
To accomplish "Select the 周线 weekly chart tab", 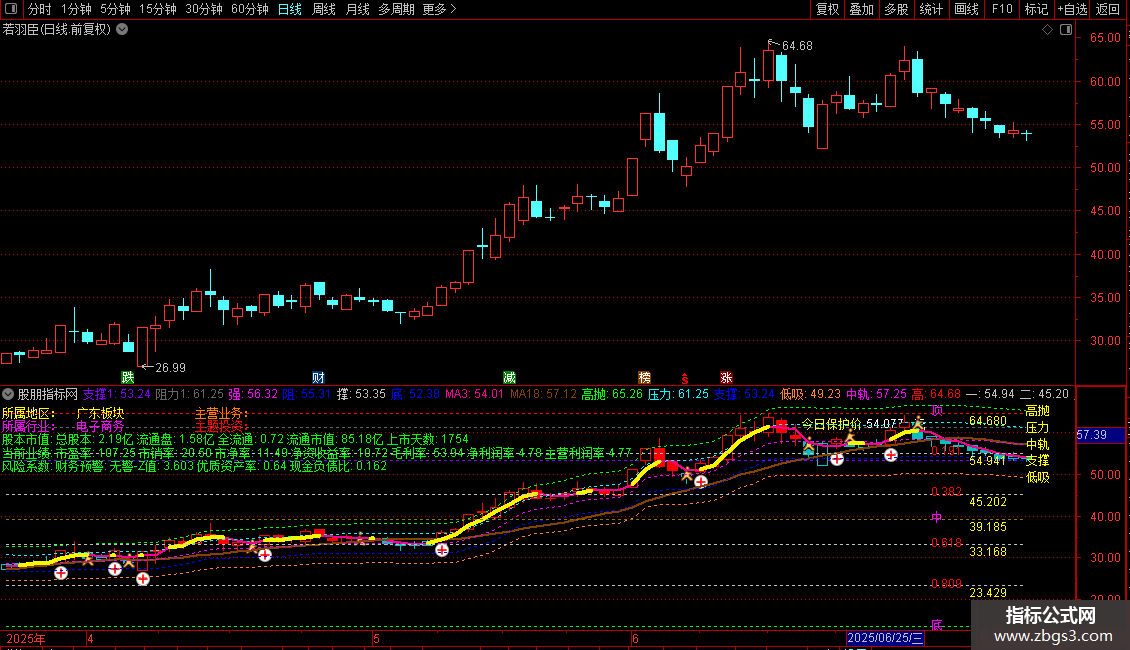I will pos(324,9).
